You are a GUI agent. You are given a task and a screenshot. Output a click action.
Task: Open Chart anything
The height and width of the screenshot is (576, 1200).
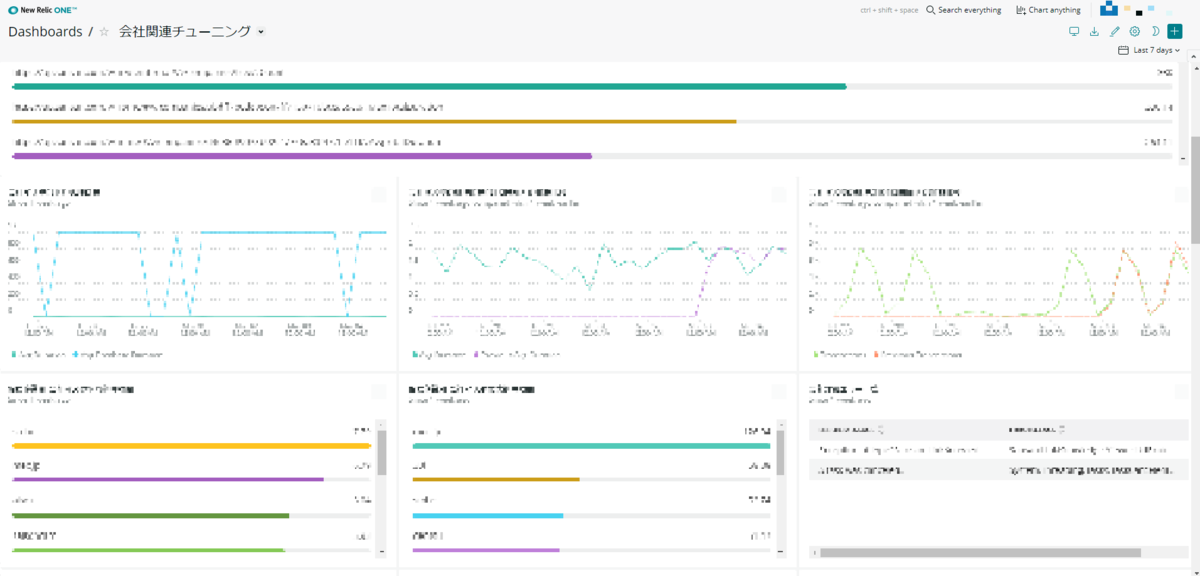[x=1048, y=10]
